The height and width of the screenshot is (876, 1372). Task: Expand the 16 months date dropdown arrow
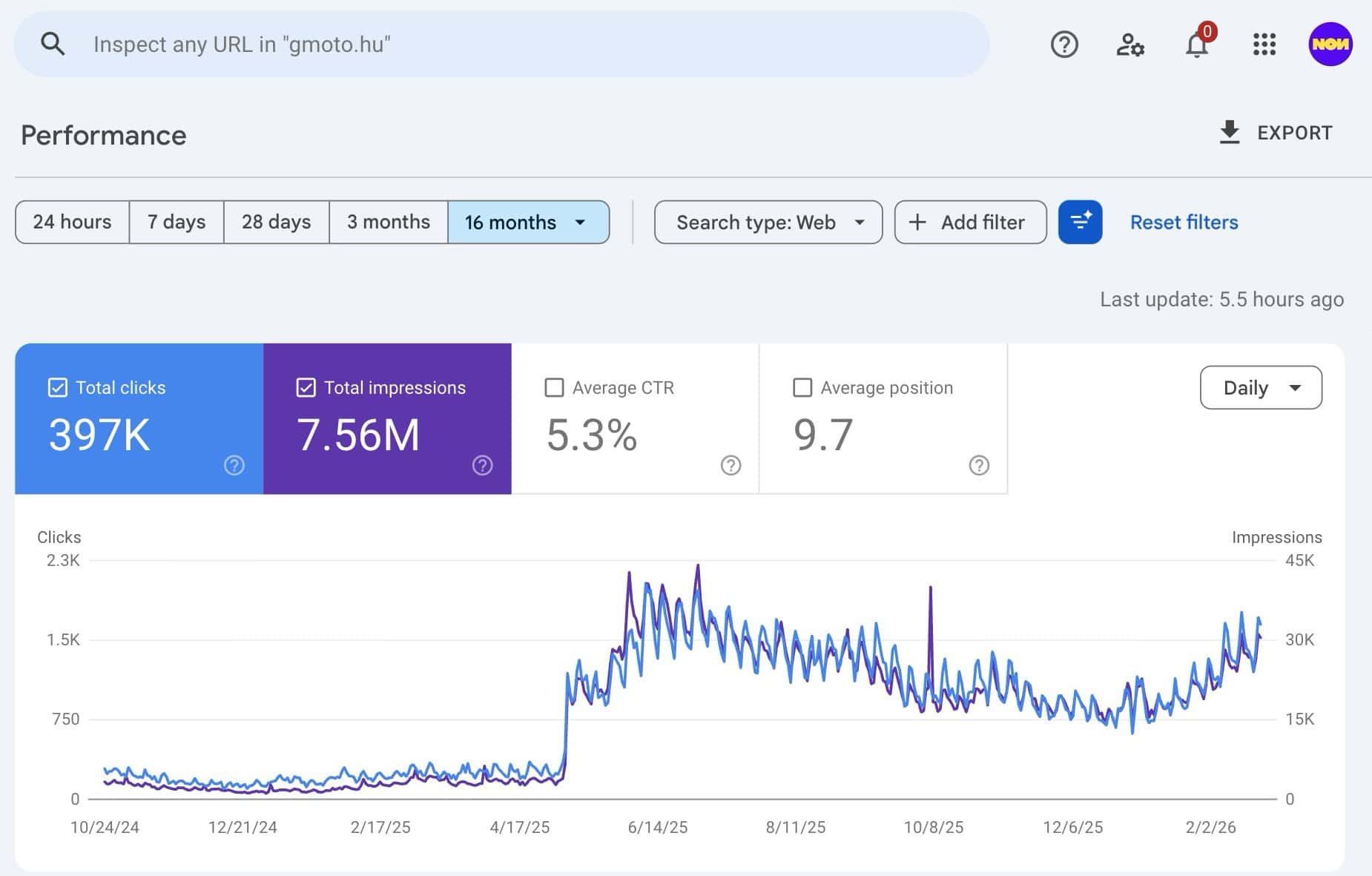coord(581,222)
